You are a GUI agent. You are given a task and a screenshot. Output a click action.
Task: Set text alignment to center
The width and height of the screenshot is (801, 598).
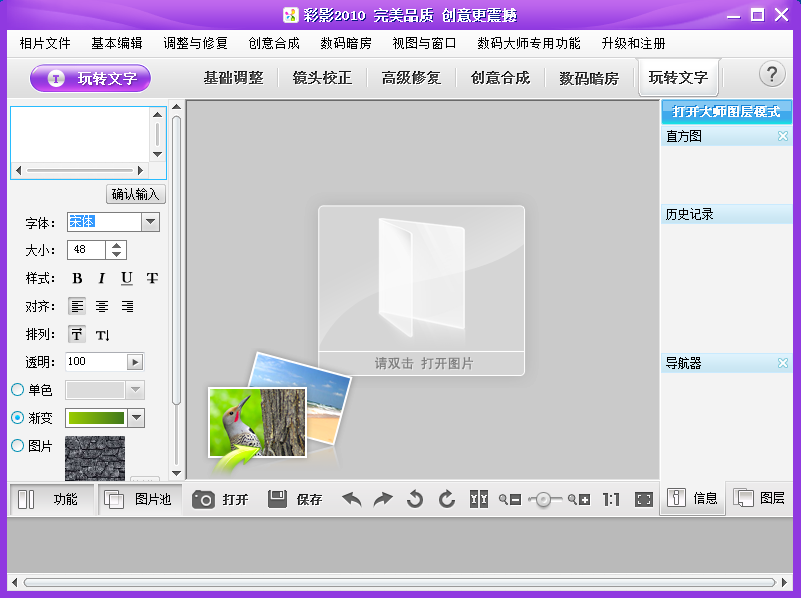102,306
